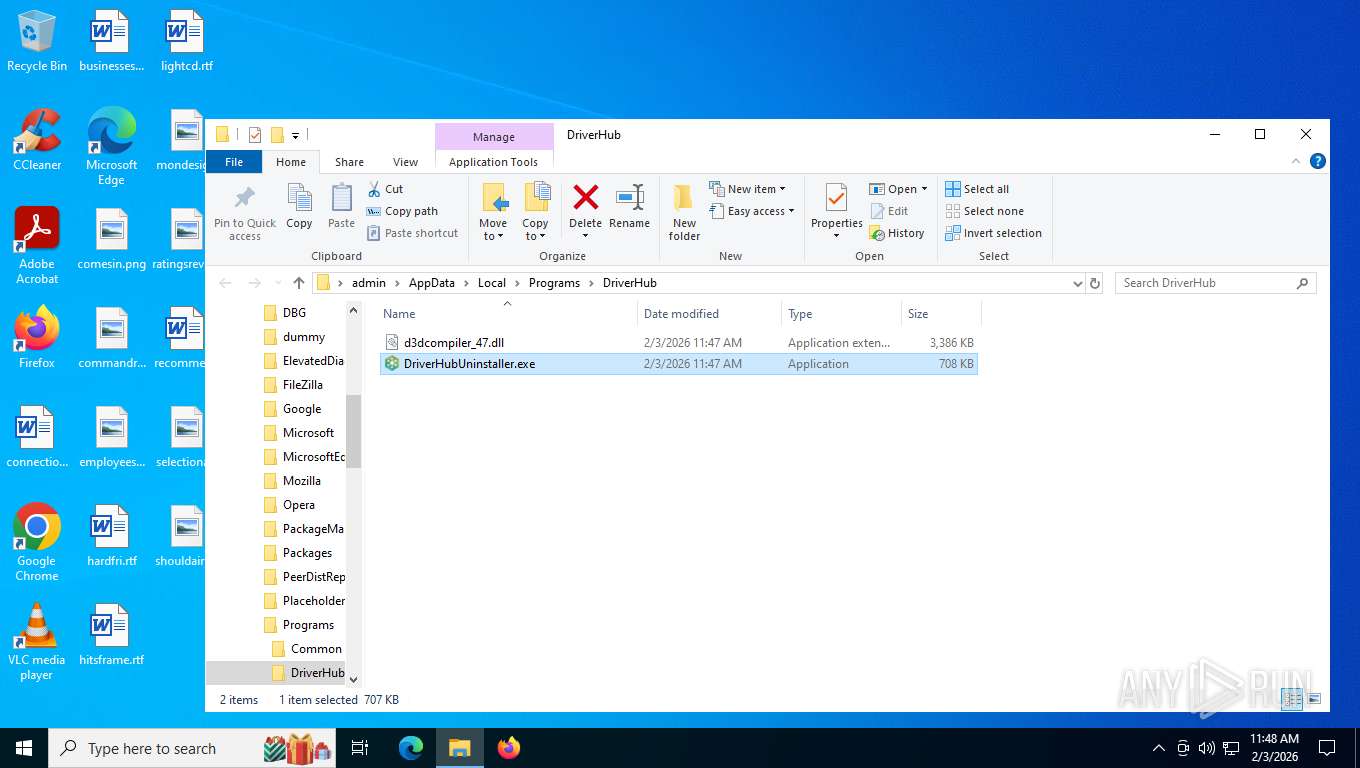Switch to large icons view in status bar
The height and width of the screenshot is (768, 1360).
(x=1313, y=700)
